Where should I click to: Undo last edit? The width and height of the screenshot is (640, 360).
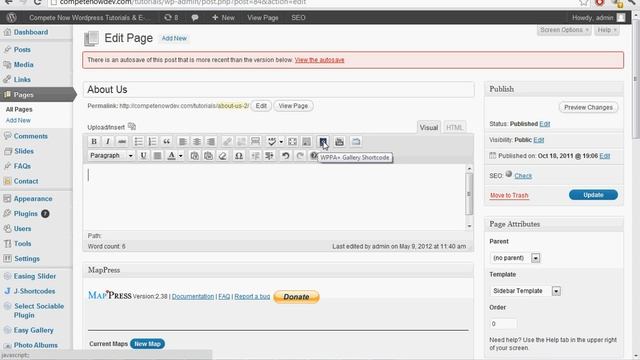point(286,156)
